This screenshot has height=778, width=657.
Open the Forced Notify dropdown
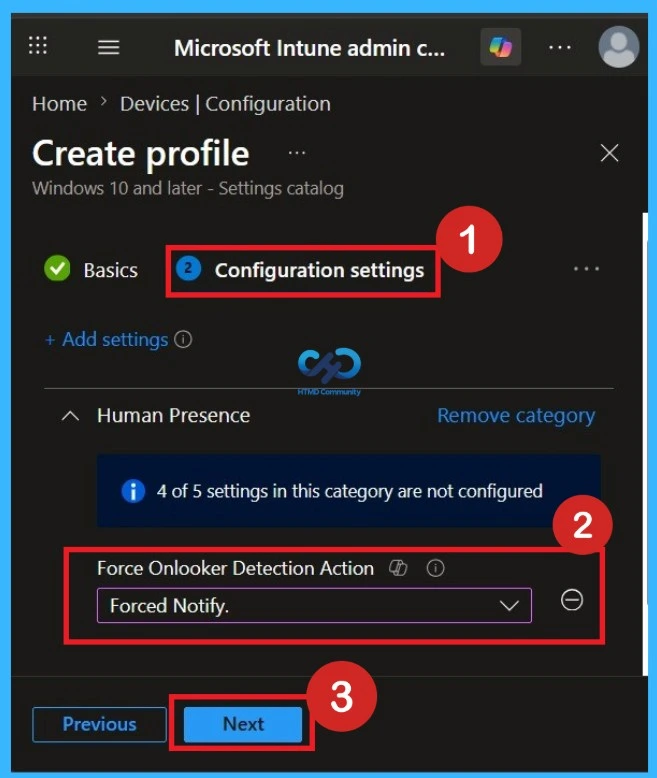click(x=314, y=605)
